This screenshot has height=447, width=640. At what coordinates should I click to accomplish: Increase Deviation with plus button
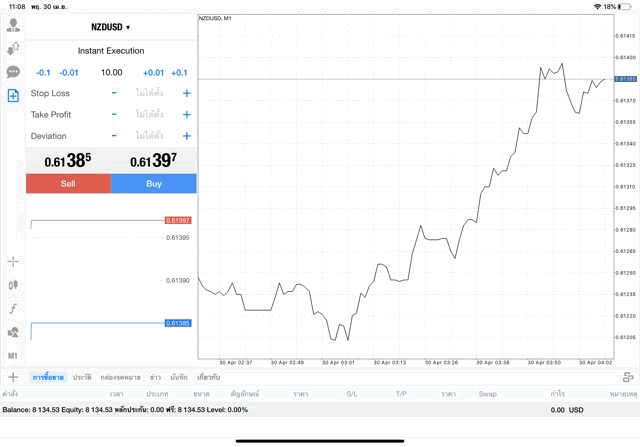click(x=186, y=136)
